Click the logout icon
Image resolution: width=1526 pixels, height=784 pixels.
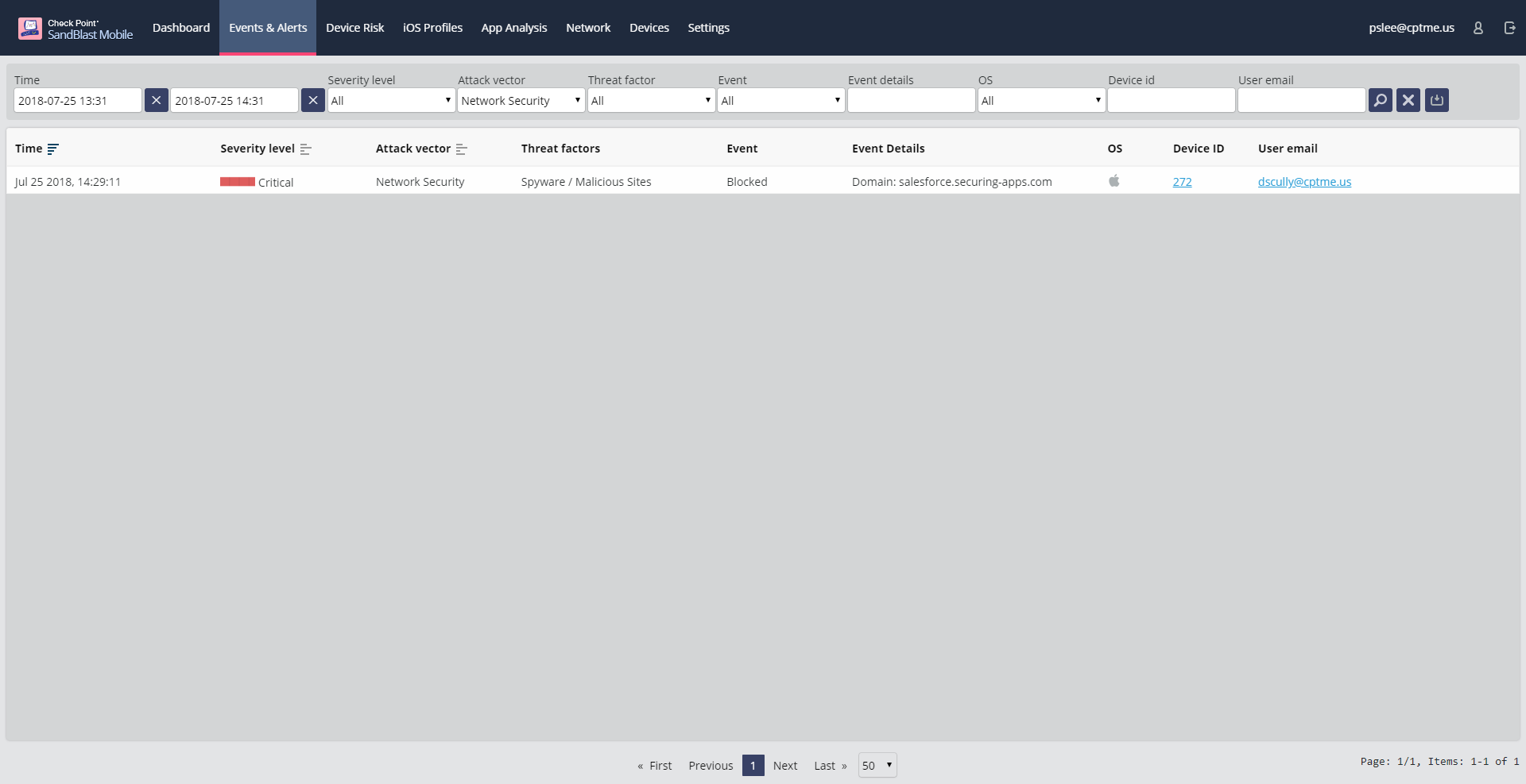[x=1510, y=28]
